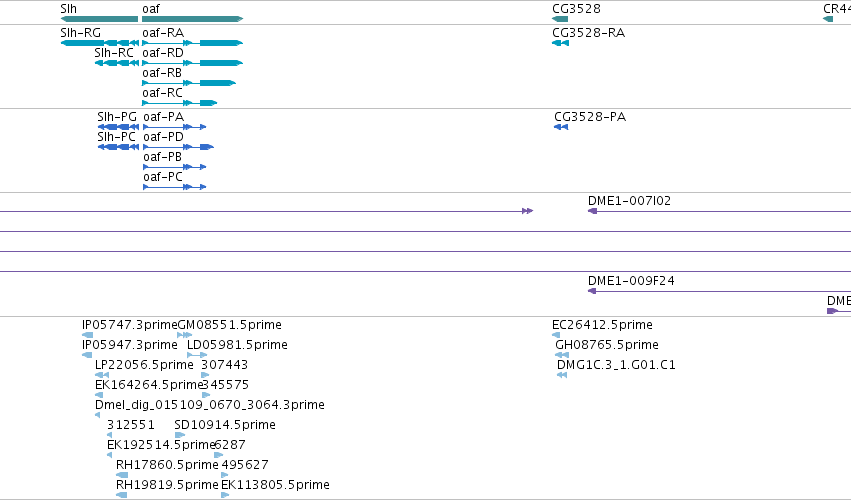This screenshot has height=500, width=851.
Task: Select the DME1-009F24 clone feature
Action: [720, 292]
